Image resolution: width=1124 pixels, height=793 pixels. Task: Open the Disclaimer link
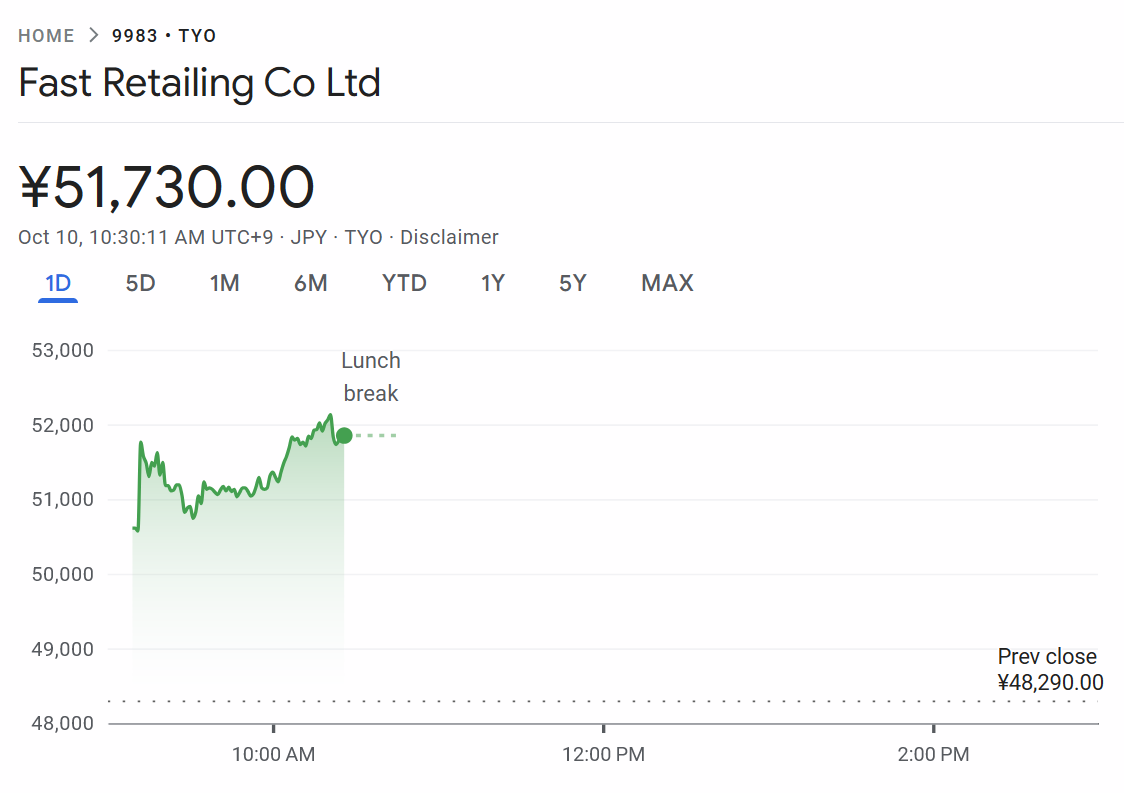(449, 237)
